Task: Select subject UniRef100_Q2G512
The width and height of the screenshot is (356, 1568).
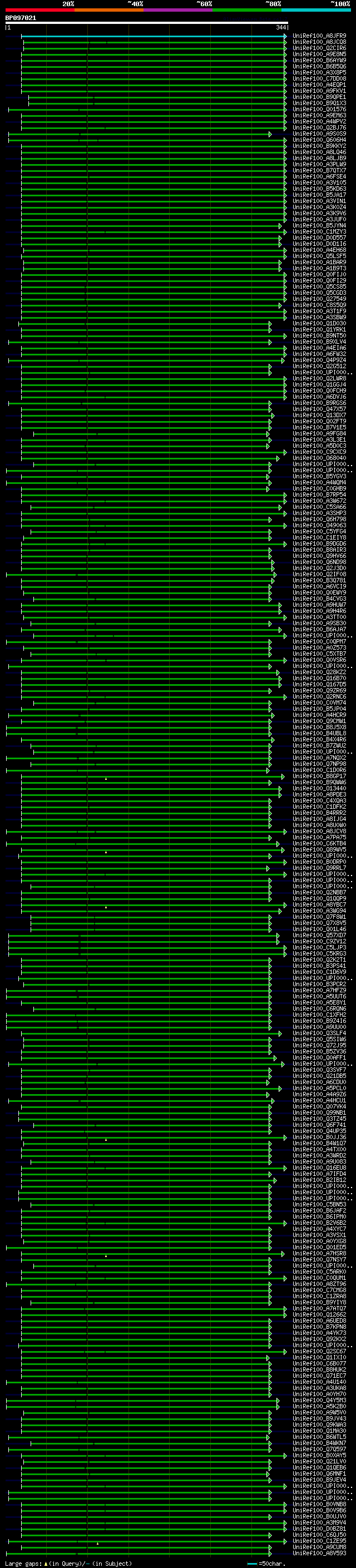Action: [319, 367]
